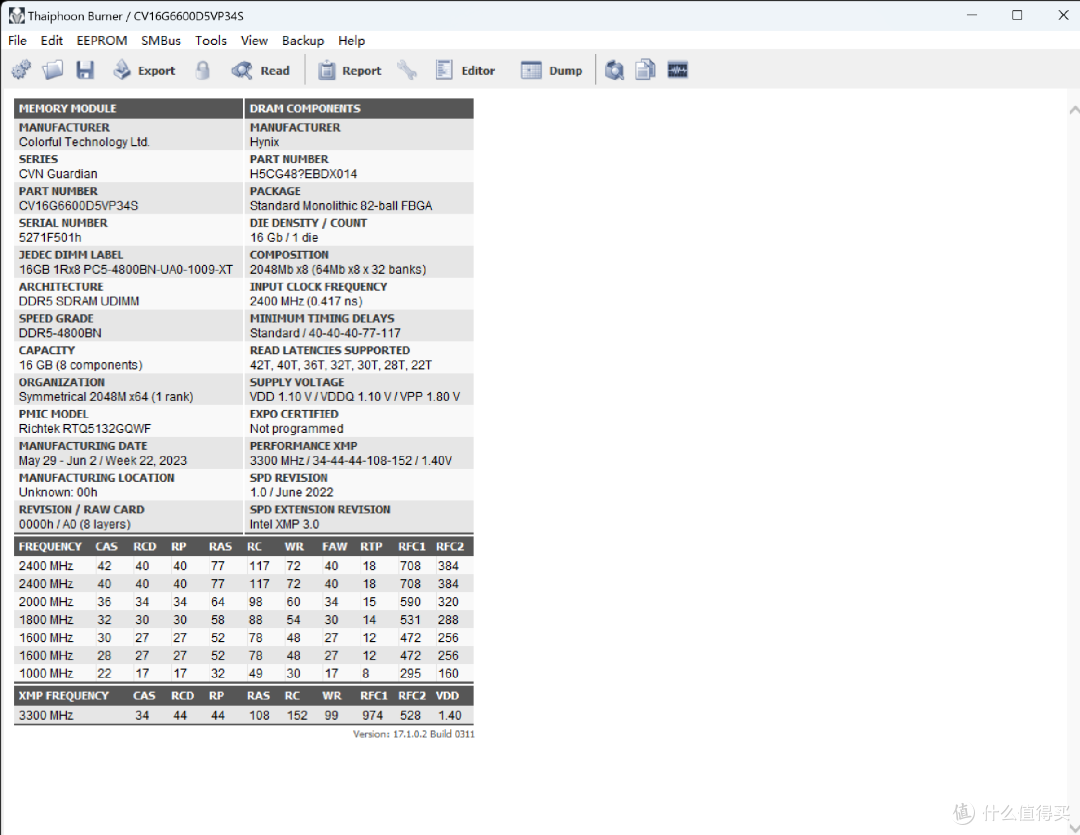The width and height of the screenshot is (1080, 835).
Task: Click the padlock write-protection icon
Action: (202, 70)
